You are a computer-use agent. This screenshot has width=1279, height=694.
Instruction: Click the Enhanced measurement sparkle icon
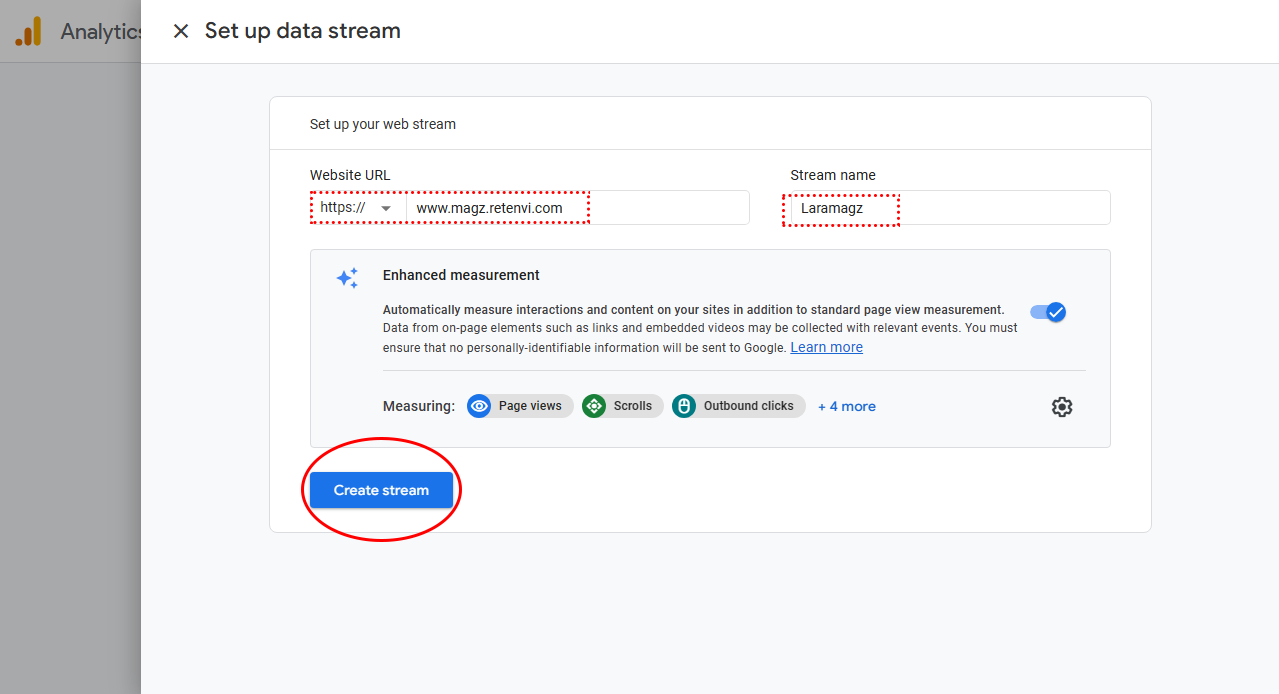point(347,278)
